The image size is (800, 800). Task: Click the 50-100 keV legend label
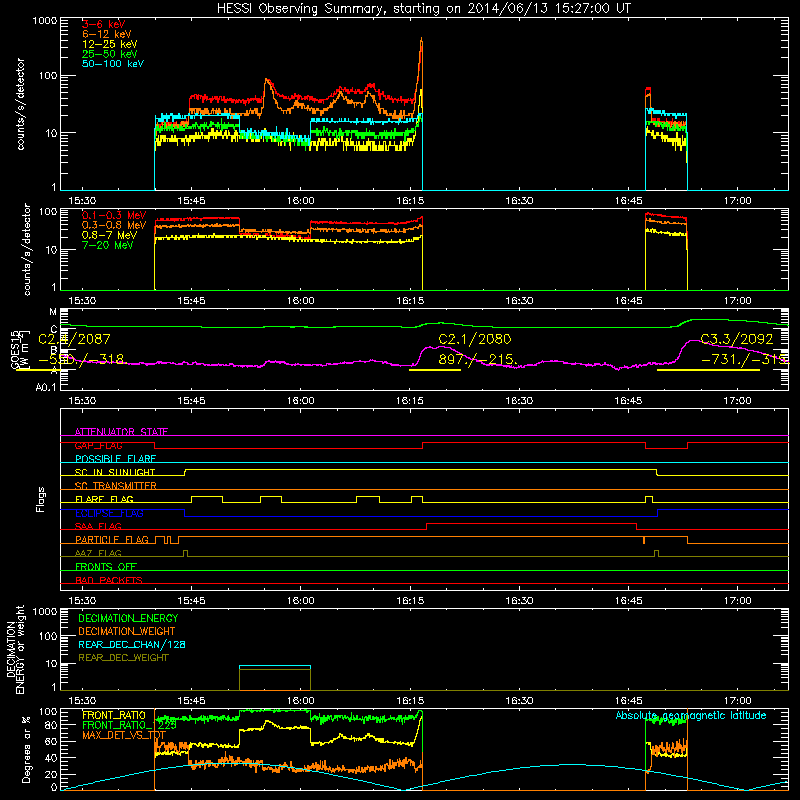click(112, 64)
